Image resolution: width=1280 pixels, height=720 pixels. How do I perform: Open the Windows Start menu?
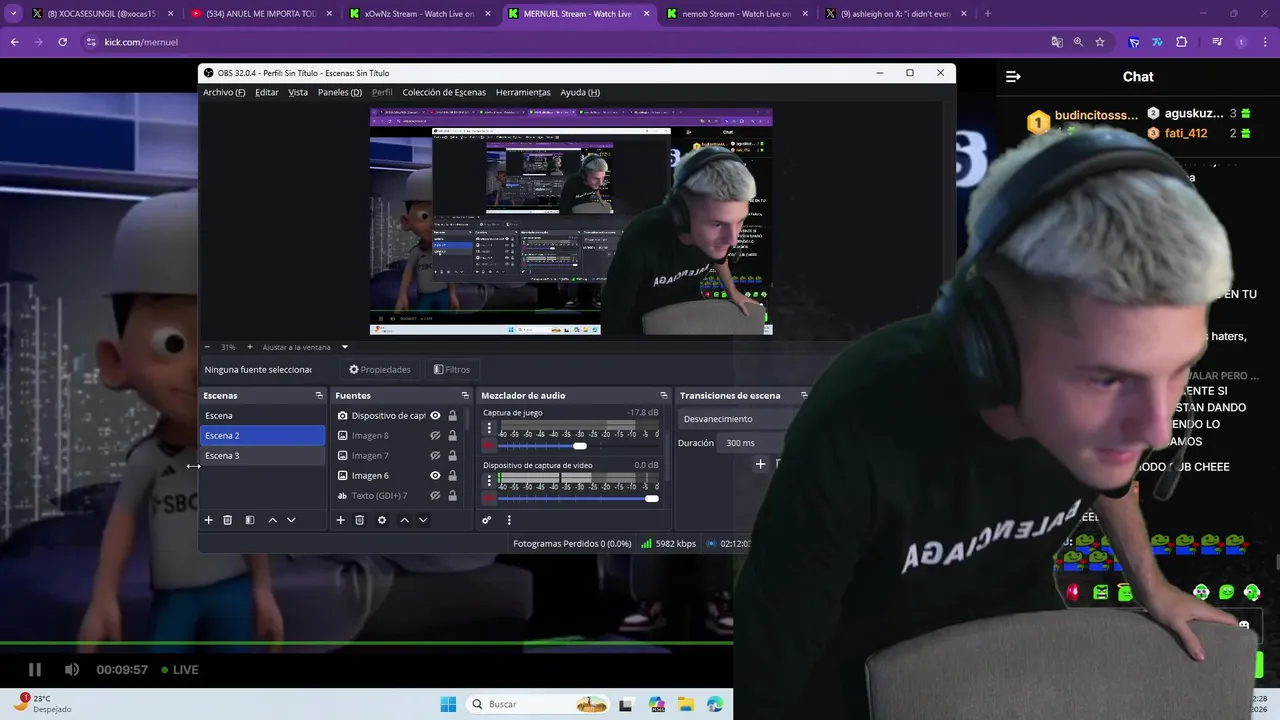point(448,704)
